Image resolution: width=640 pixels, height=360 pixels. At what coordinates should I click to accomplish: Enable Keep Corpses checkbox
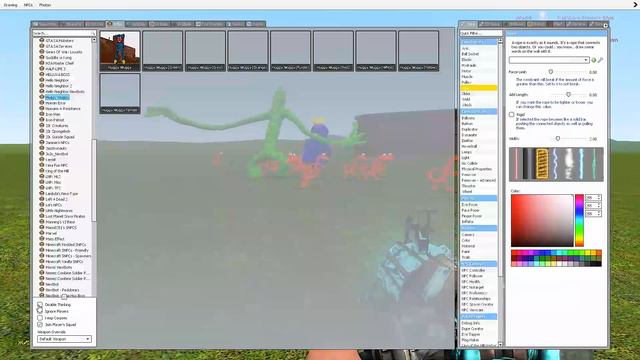click(40, 318)
